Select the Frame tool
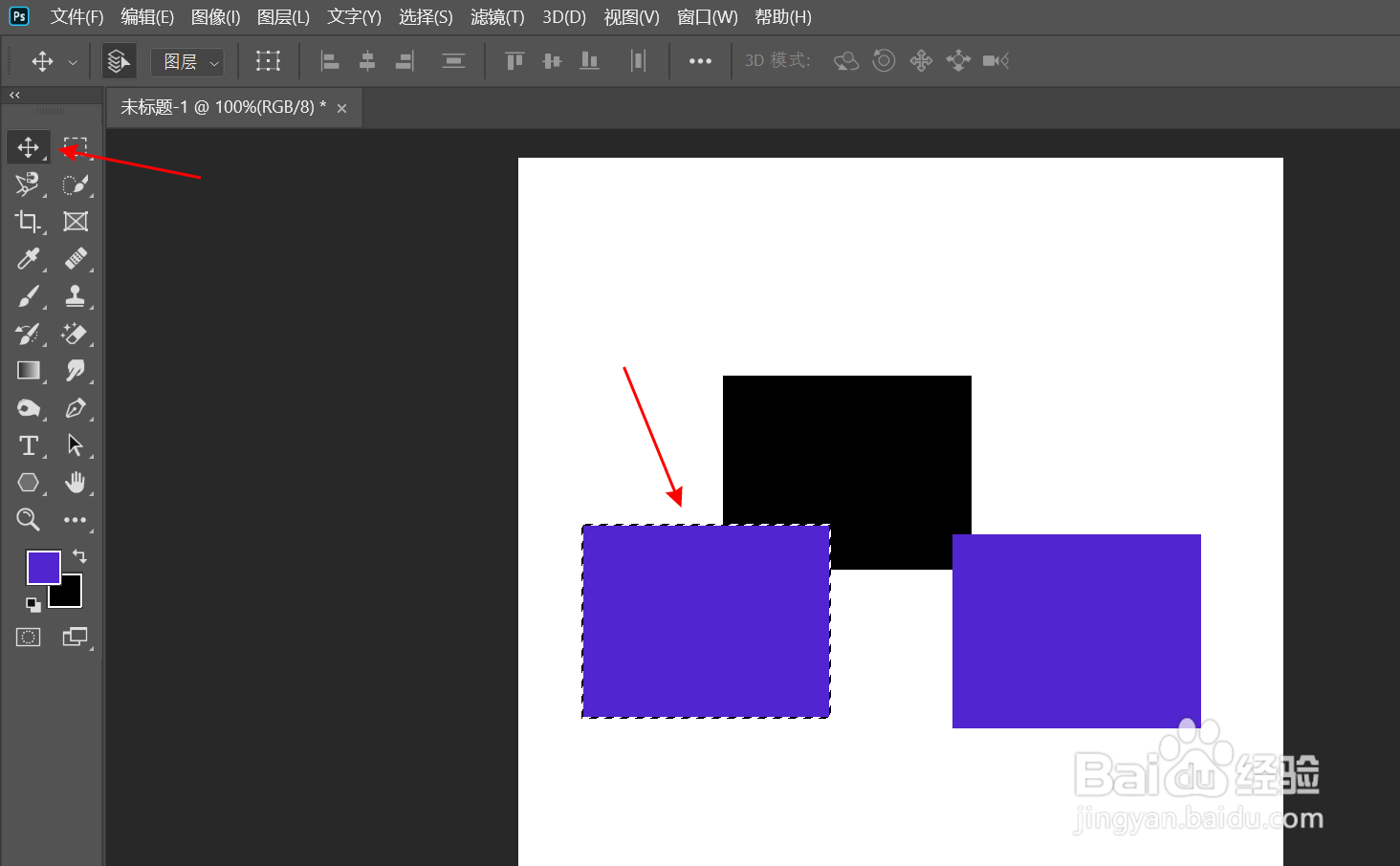Viewport: 1400px width, 866px height. 76,222
